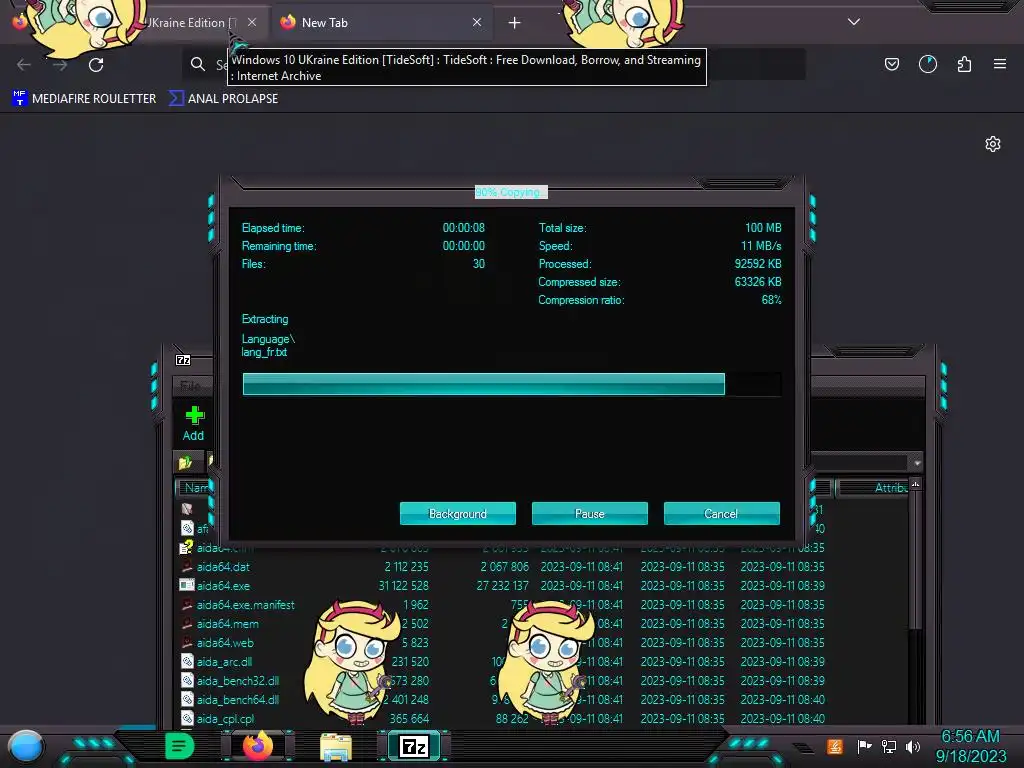
Task: Select the aida_bench32.dll entry
Action: click(x=238, y=680)
